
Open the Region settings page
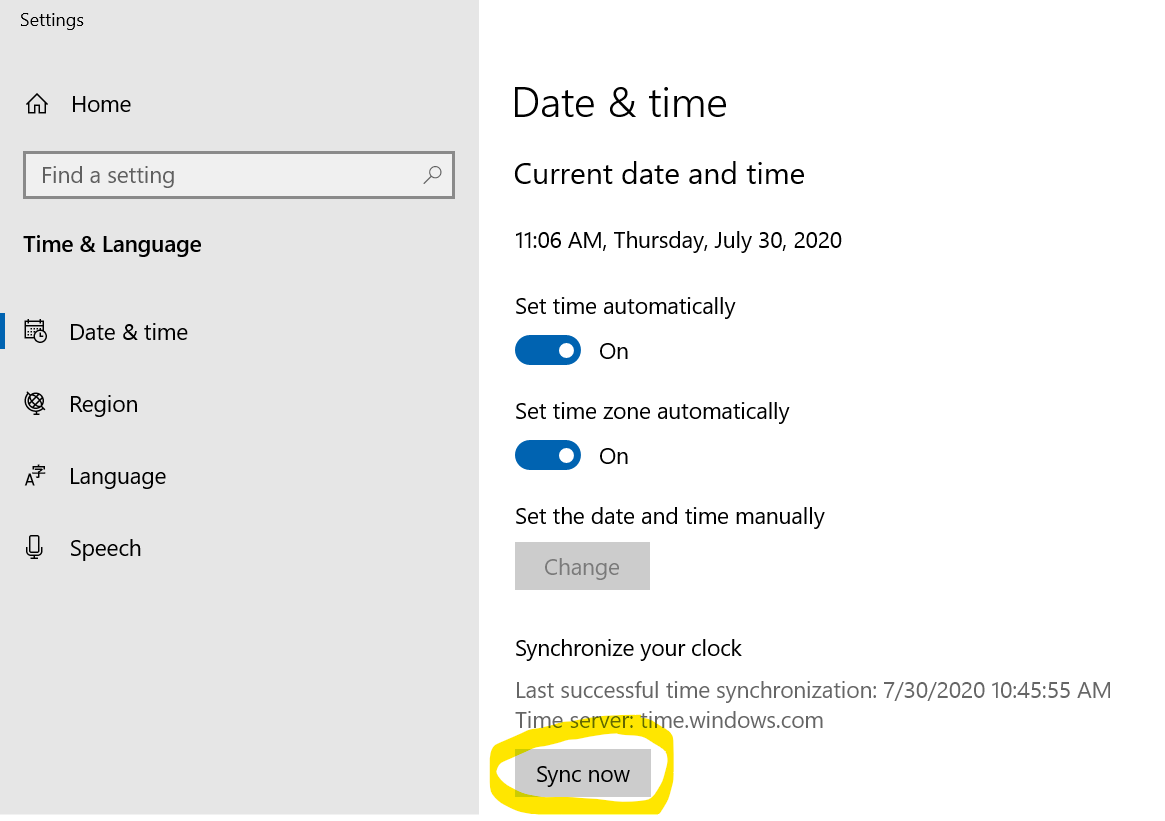coord(103,404)
